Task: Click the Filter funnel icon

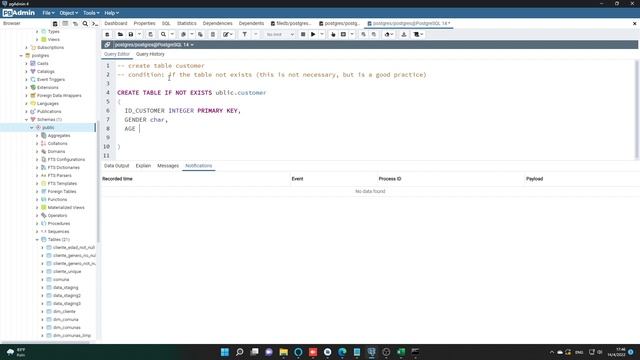Action: [244, 35]
